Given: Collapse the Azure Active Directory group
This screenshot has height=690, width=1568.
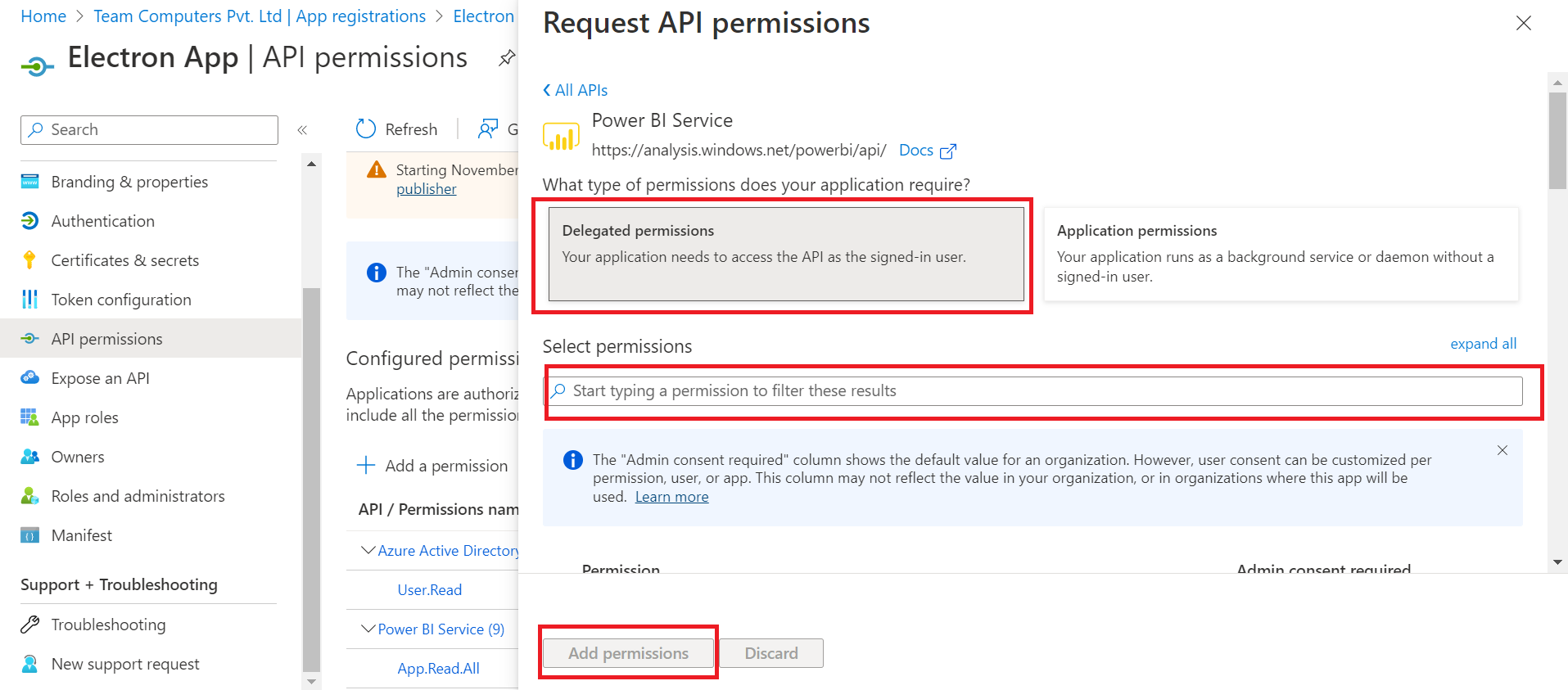Looking at the screenshot, I should coord(368,550).
